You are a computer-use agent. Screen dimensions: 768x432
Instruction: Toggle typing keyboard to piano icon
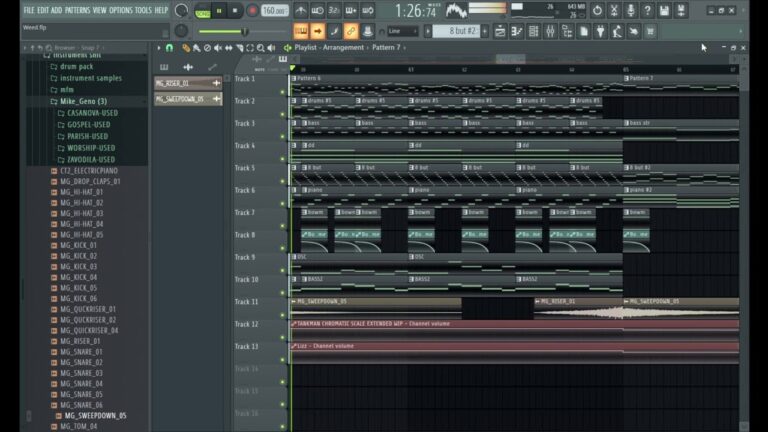(301, 31)
